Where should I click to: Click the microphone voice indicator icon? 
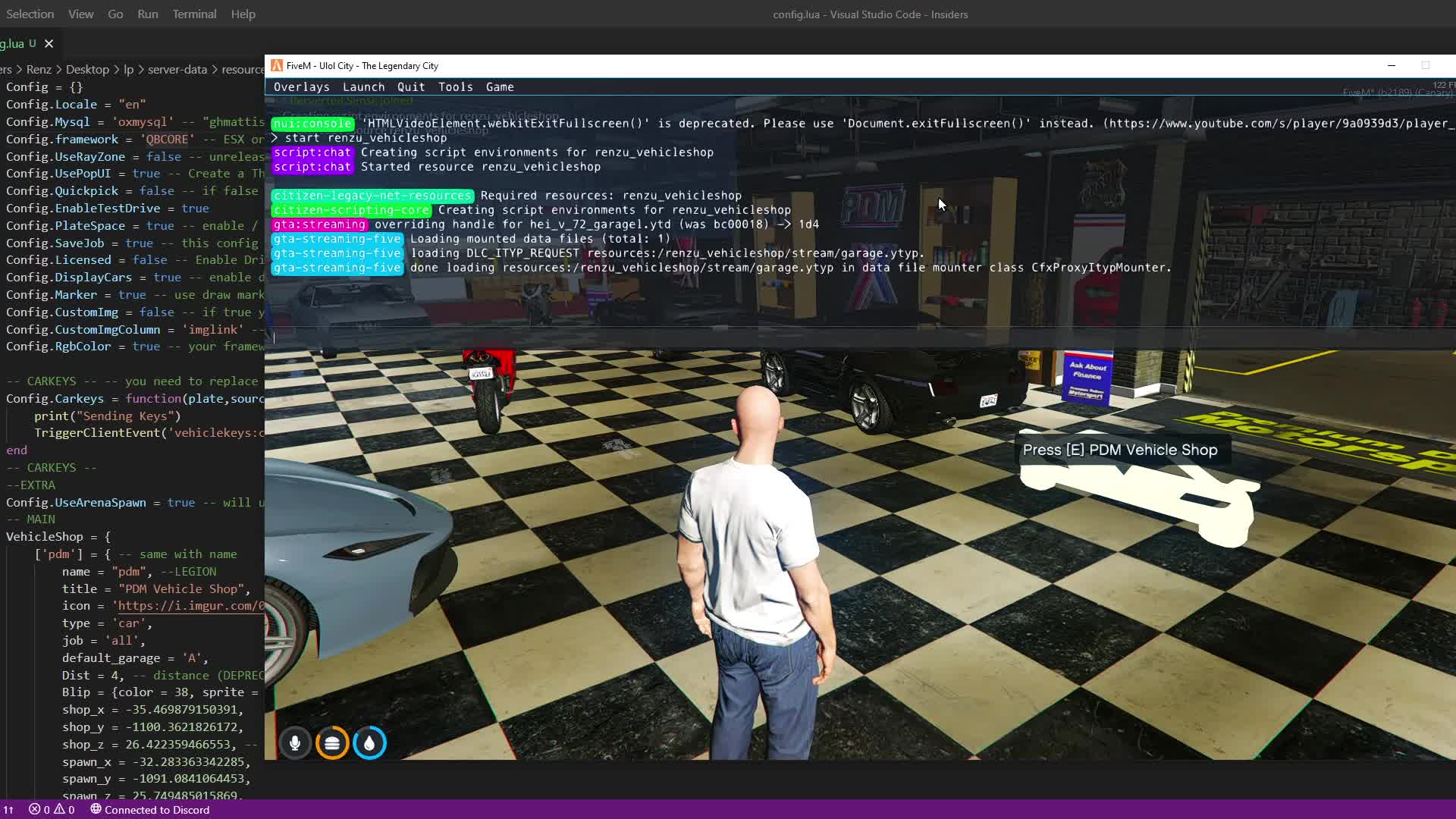(x=295, y=743)
